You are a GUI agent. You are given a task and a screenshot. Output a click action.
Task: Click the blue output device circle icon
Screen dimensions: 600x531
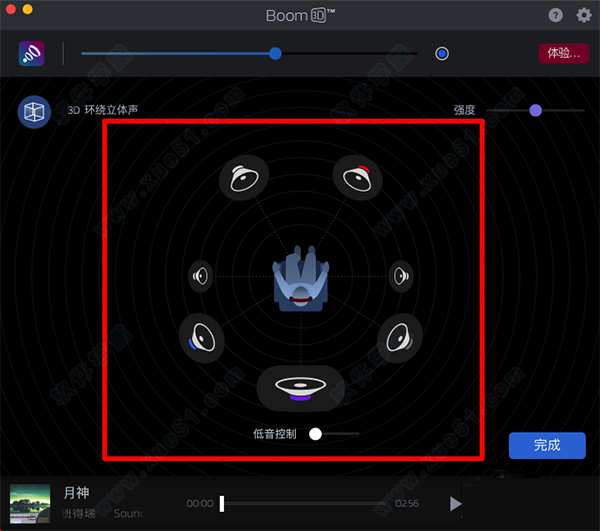point(442,53)
